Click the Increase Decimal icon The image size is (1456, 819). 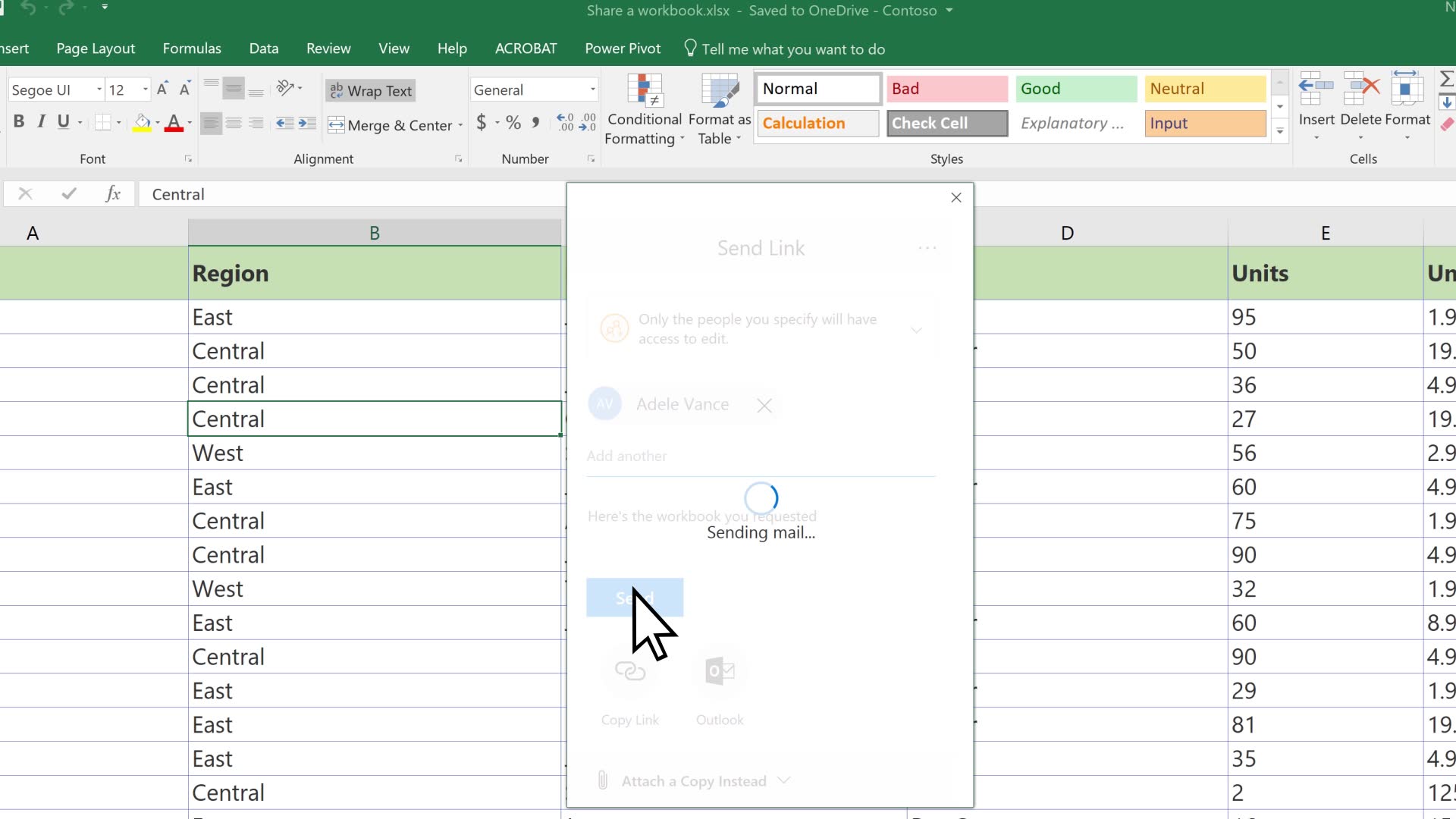562,122
